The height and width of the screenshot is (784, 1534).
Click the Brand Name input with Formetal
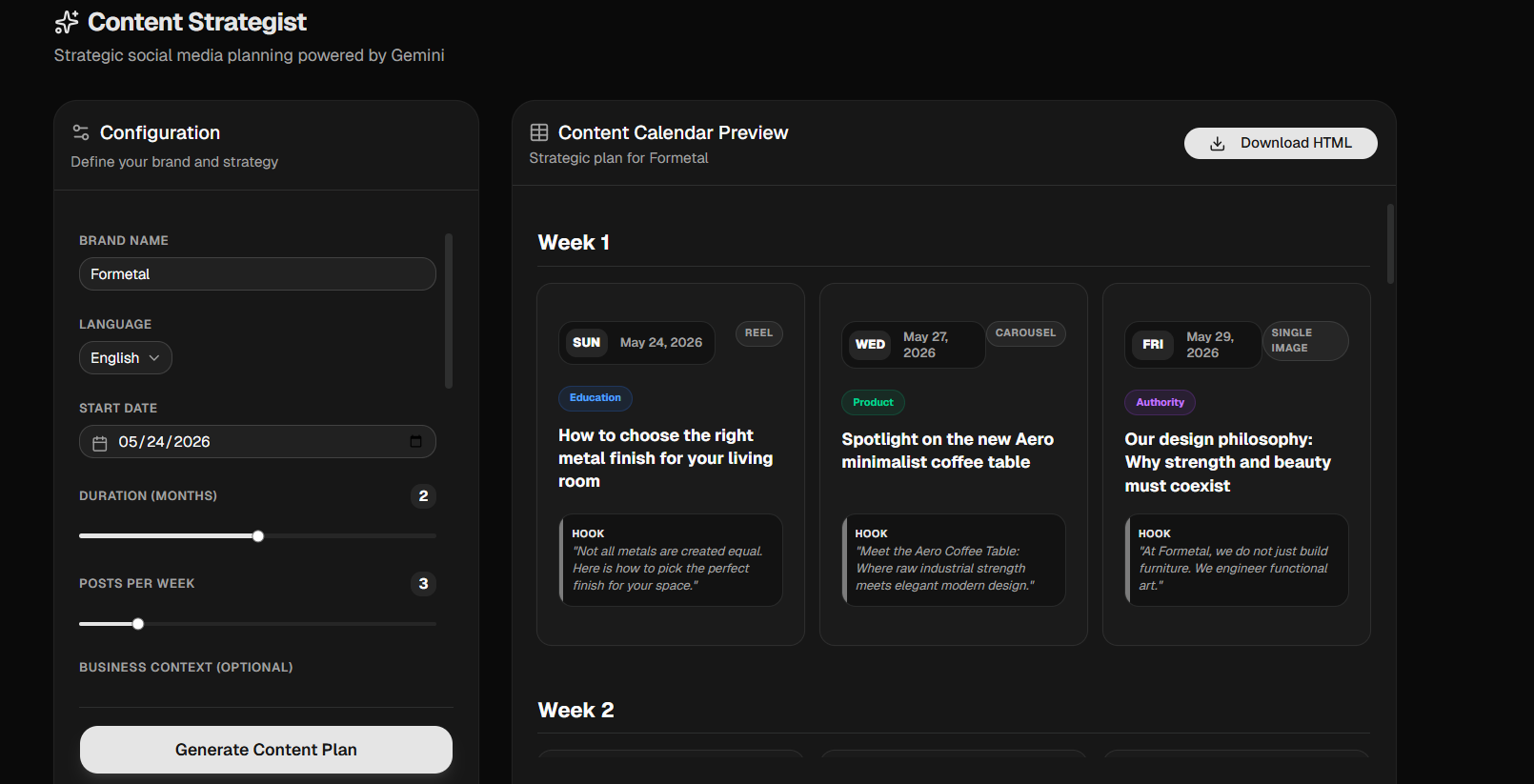tap(257, 274)
